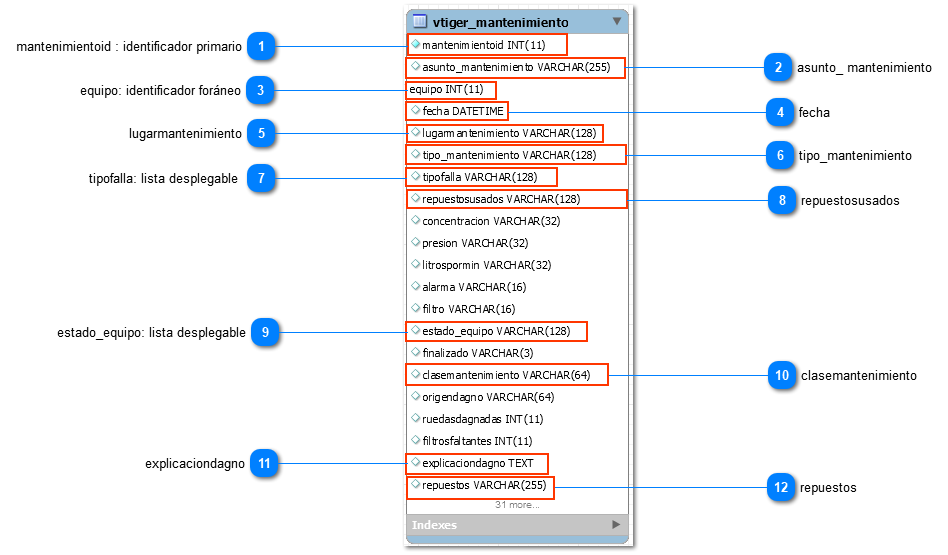Click the diamond icon next to alarma
This screenshot has width=948, height=555.
coord(415,286)
